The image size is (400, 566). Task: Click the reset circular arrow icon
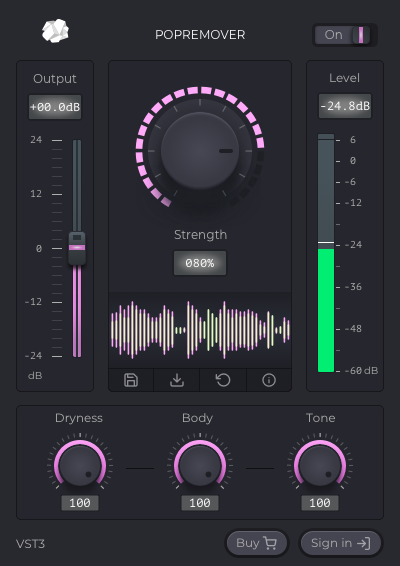tap(223, 380)
